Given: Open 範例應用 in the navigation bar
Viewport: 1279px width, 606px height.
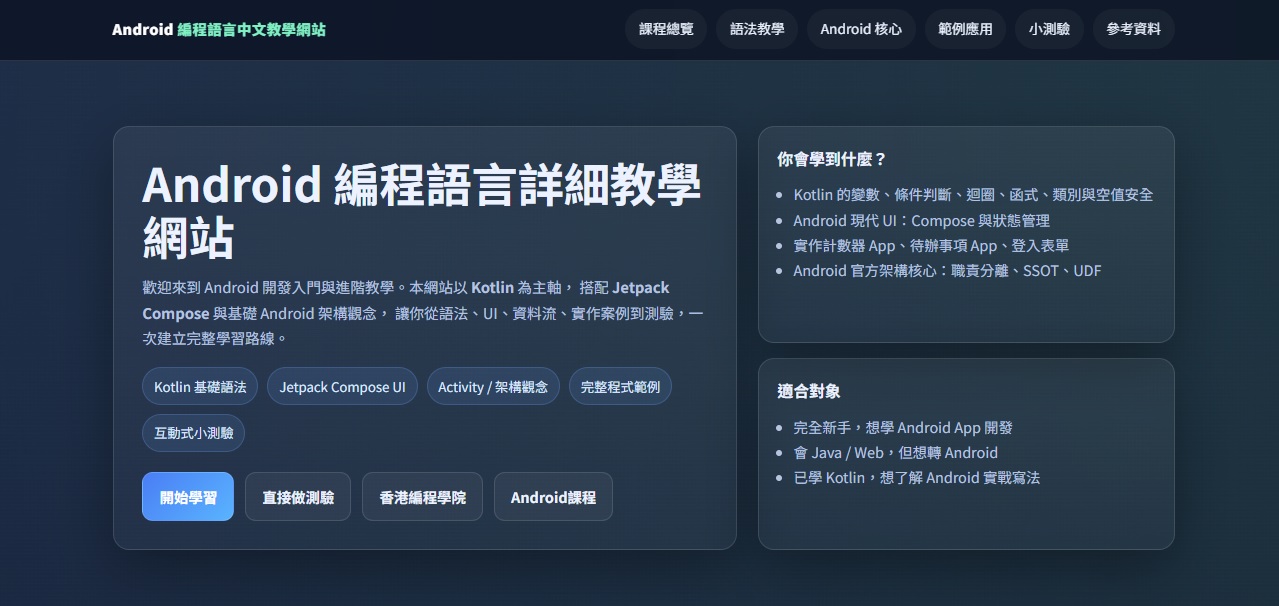Looking at the screenshot, I should click(965, 29).
